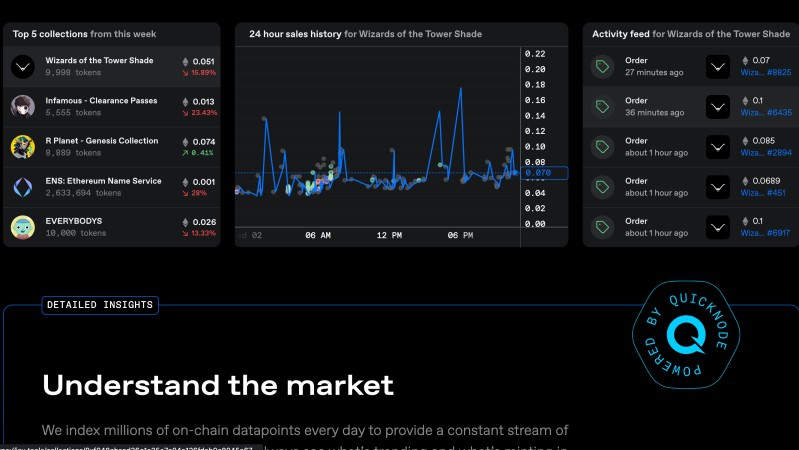Image resolution: width=799 pixels, height=450 pixels.
Task: Click the EVERYBODYS collection avatar
Action: pos(22,227)
